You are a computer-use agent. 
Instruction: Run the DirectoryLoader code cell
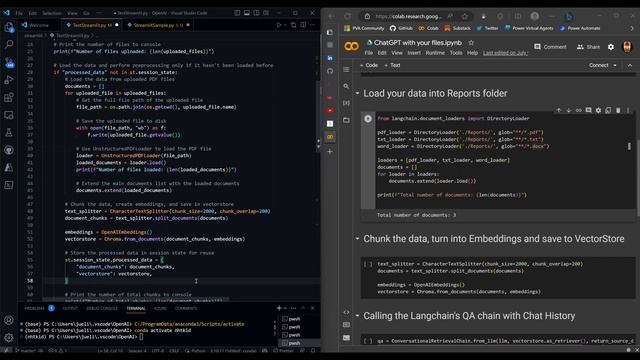click(368, 119)
